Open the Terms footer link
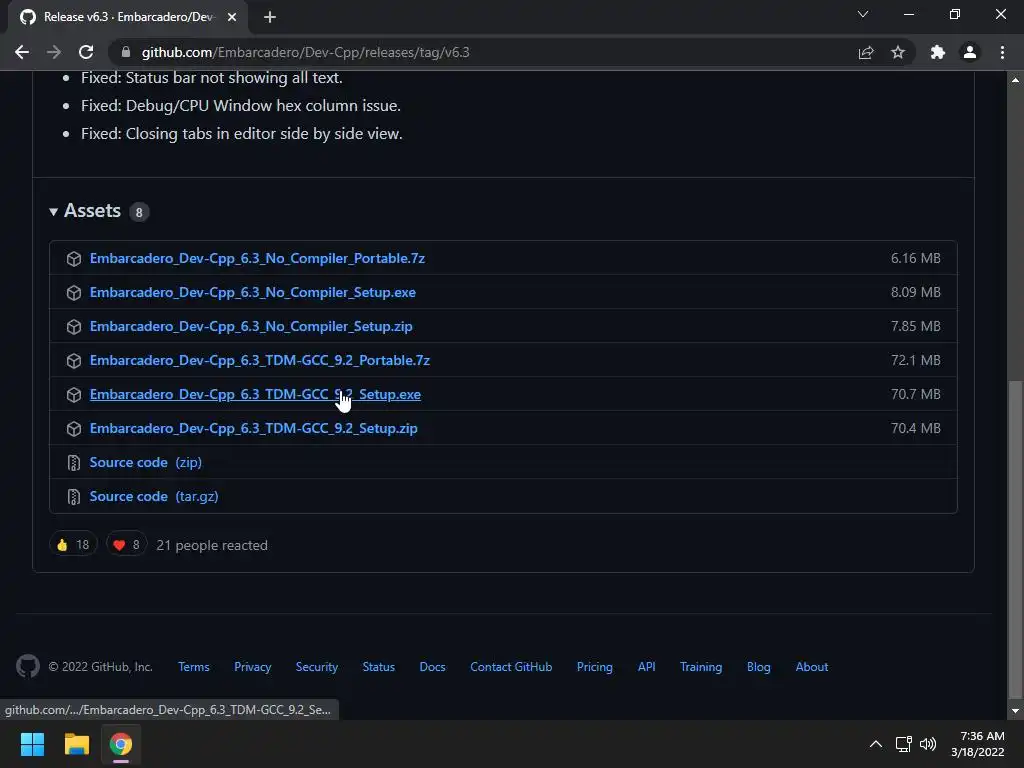Viewport: 1024px width, 768px height. (194, 667)
